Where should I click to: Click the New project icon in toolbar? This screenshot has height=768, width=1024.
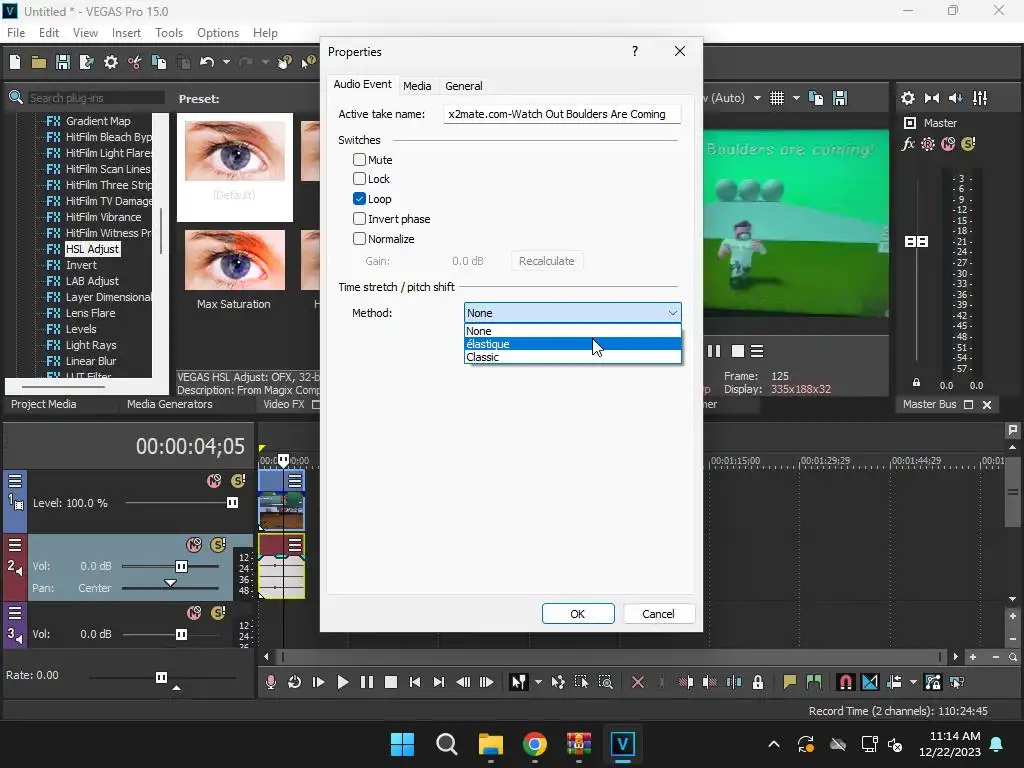coord(15,62)
